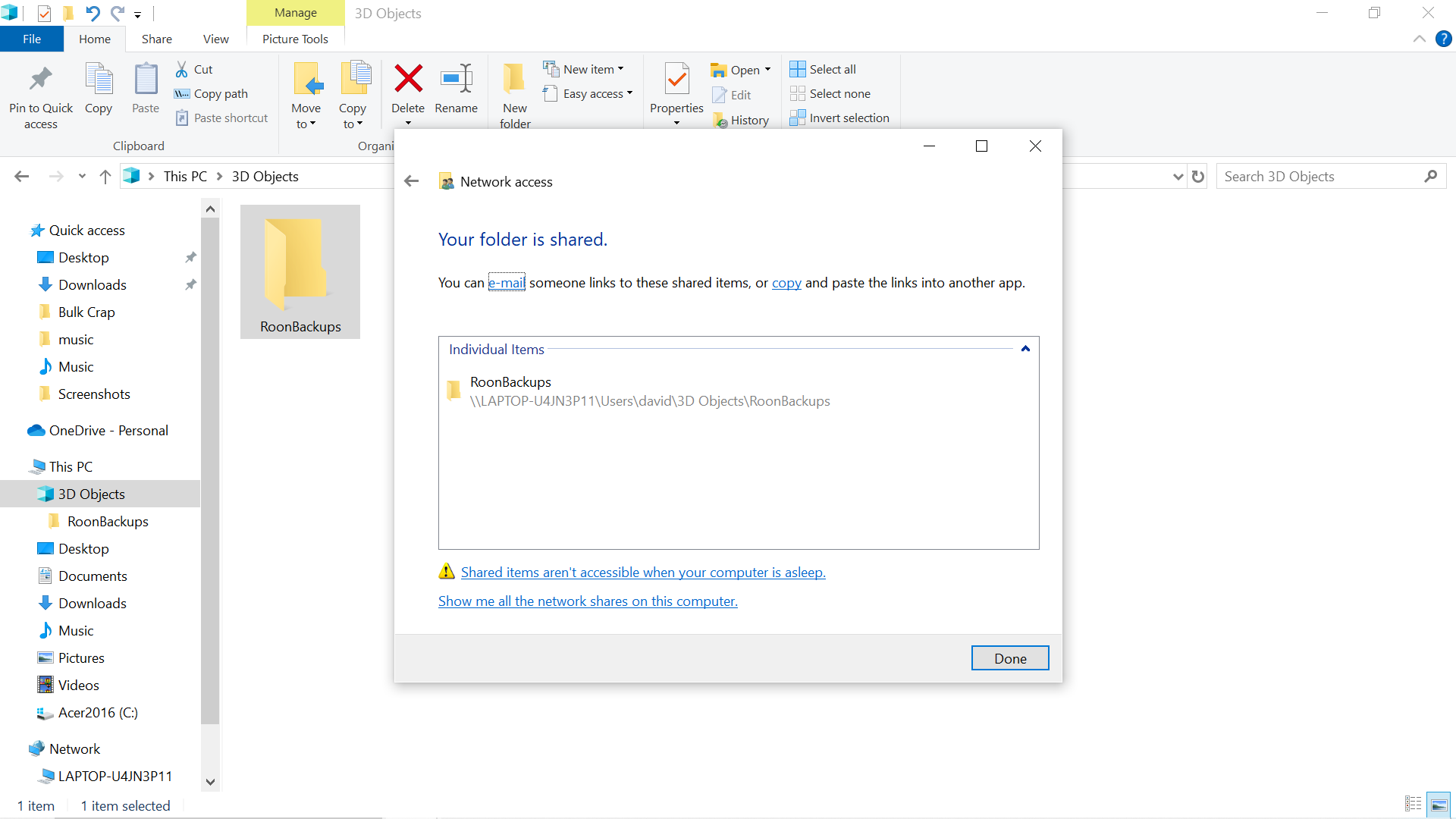
Task: Click the Select all icon
Action: [798, 69]
